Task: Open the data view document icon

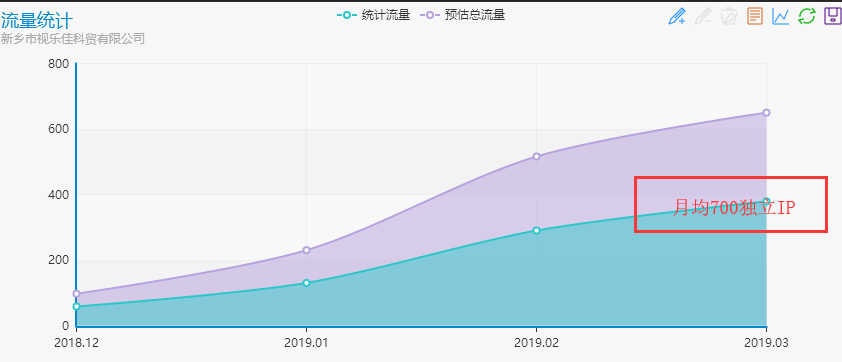Action: tap(755, 16)
